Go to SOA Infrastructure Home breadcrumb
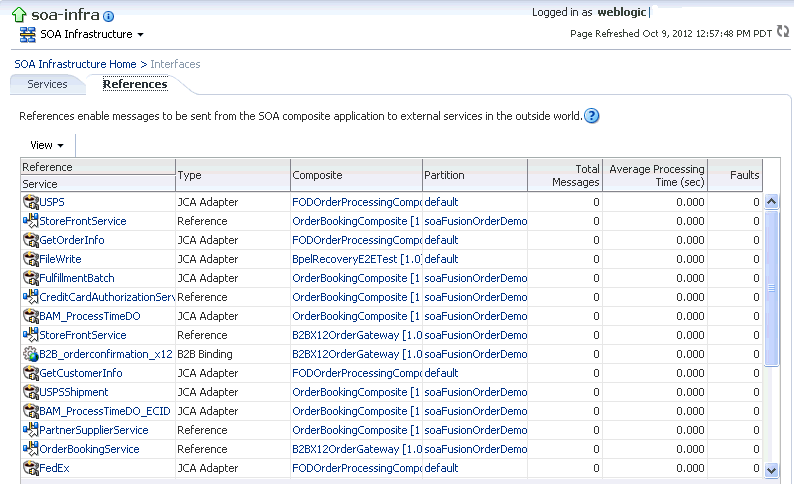The width and height of the screenshot is (794, 484). point(75,64)
